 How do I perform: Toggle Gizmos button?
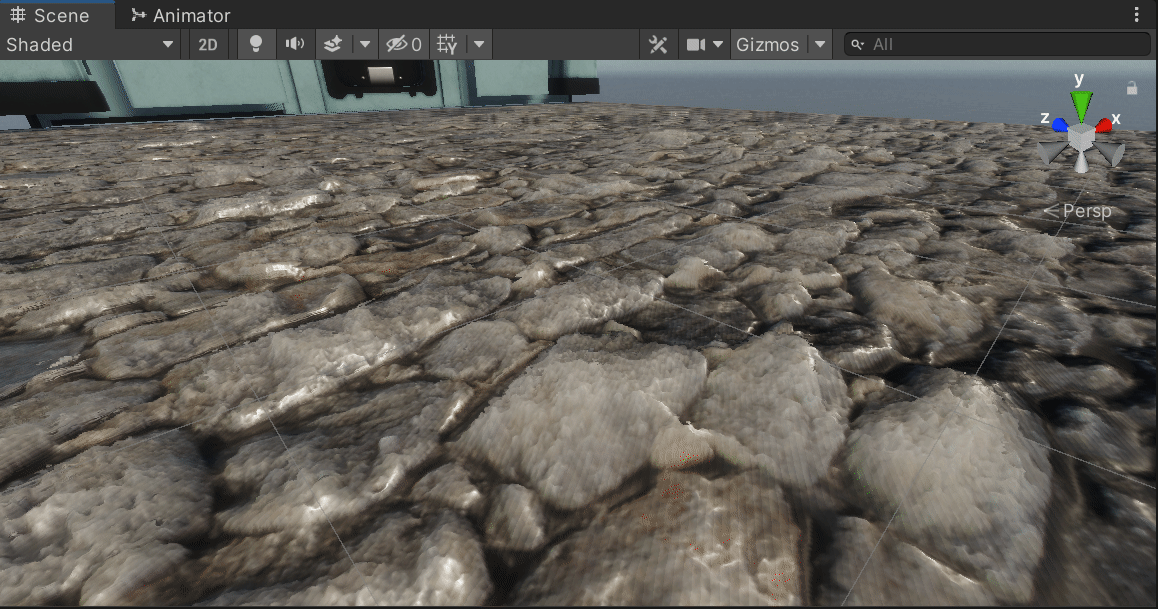(x=768, y=44)
